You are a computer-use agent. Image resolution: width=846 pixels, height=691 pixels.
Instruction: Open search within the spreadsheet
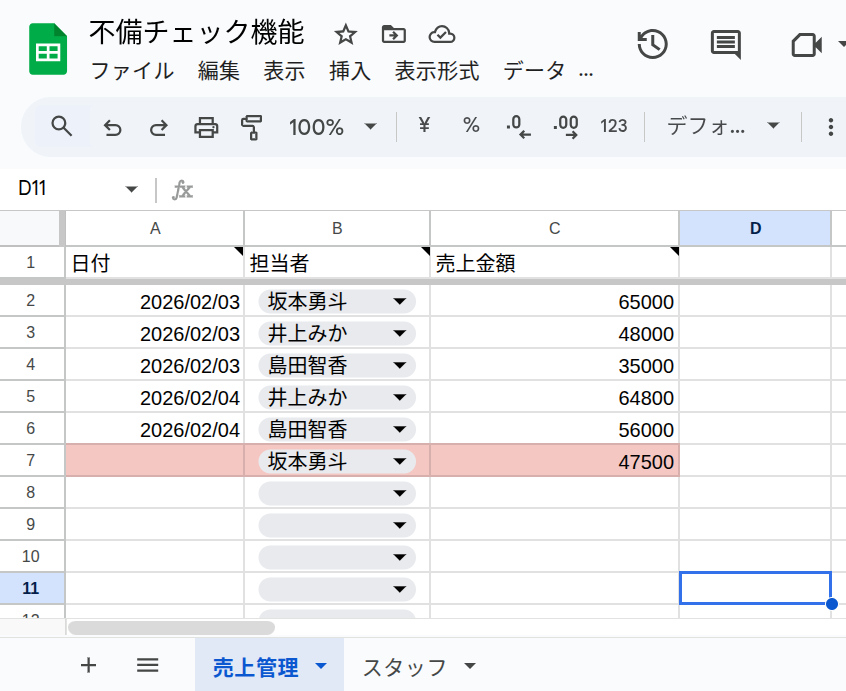pyautogui.click(x=61, y=127)
